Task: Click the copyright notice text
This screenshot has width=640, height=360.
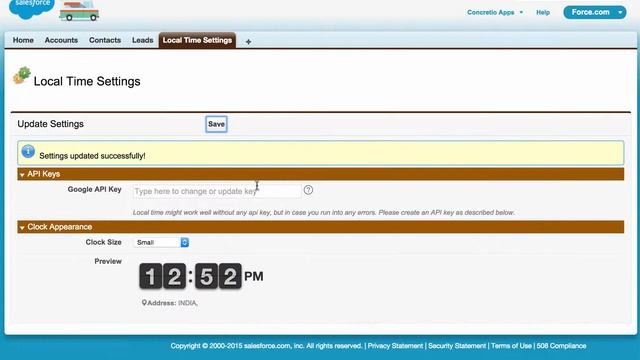Action: click(267, 346)
